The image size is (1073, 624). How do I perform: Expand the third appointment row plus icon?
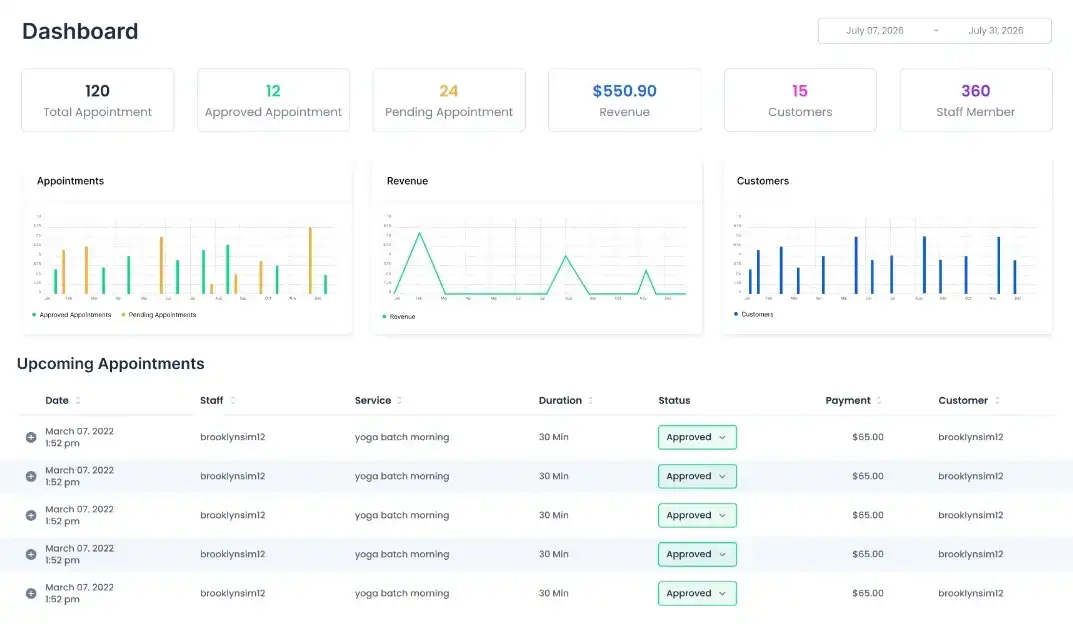[x=31, y=515]
